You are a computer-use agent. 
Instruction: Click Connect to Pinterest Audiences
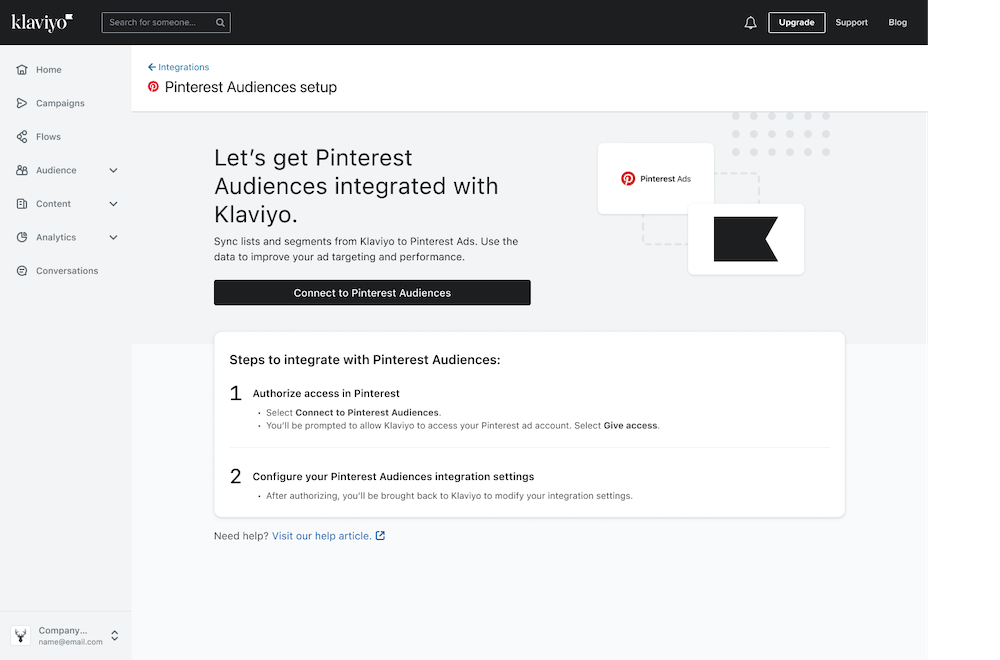pyautogui.click(x=372, y=292)
